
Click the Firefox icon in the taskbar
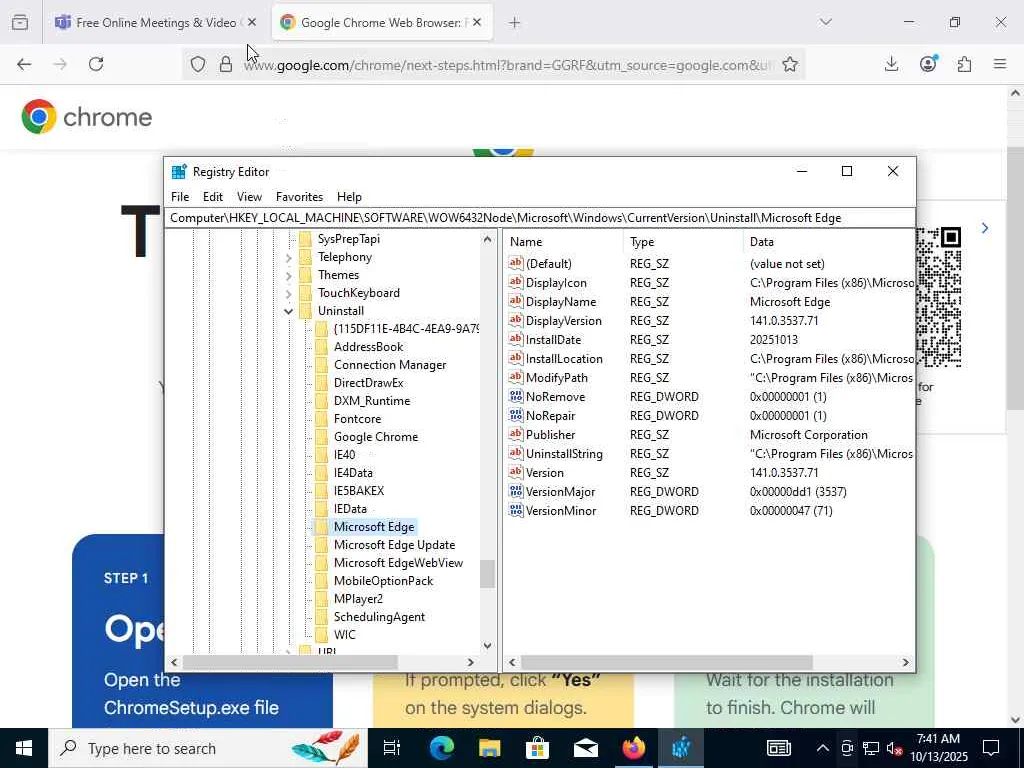pyautogui.click(x=633, y=748)
